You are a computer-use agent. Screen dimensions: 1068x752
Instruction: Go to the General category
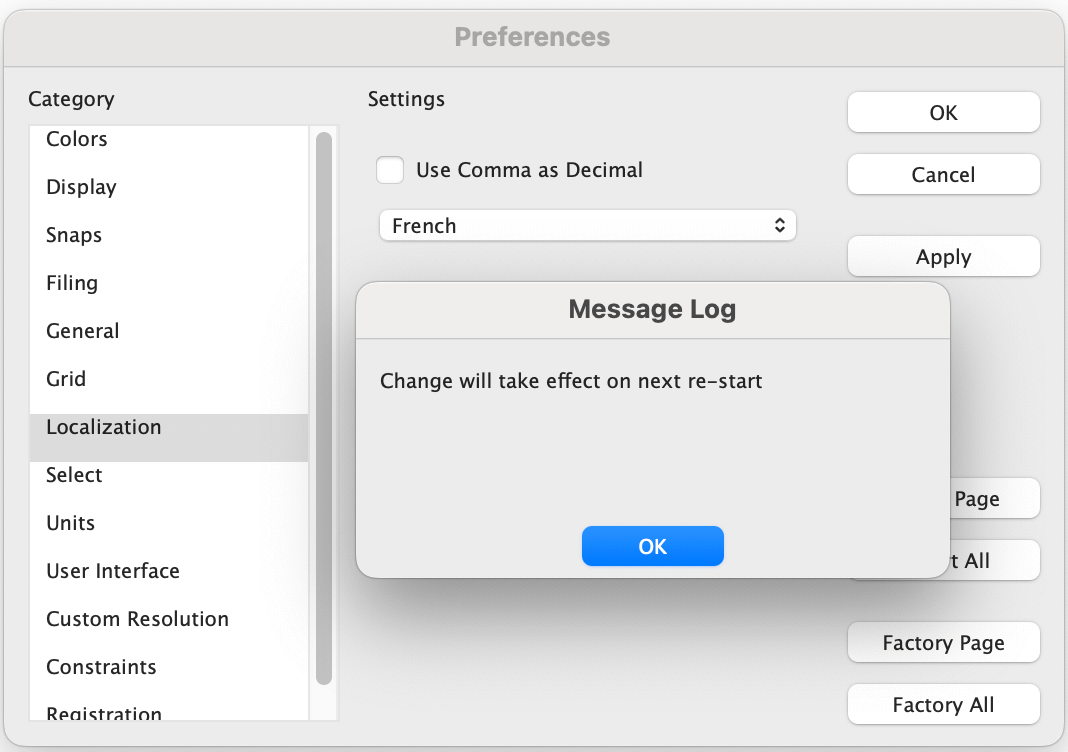tap(83, 331)
